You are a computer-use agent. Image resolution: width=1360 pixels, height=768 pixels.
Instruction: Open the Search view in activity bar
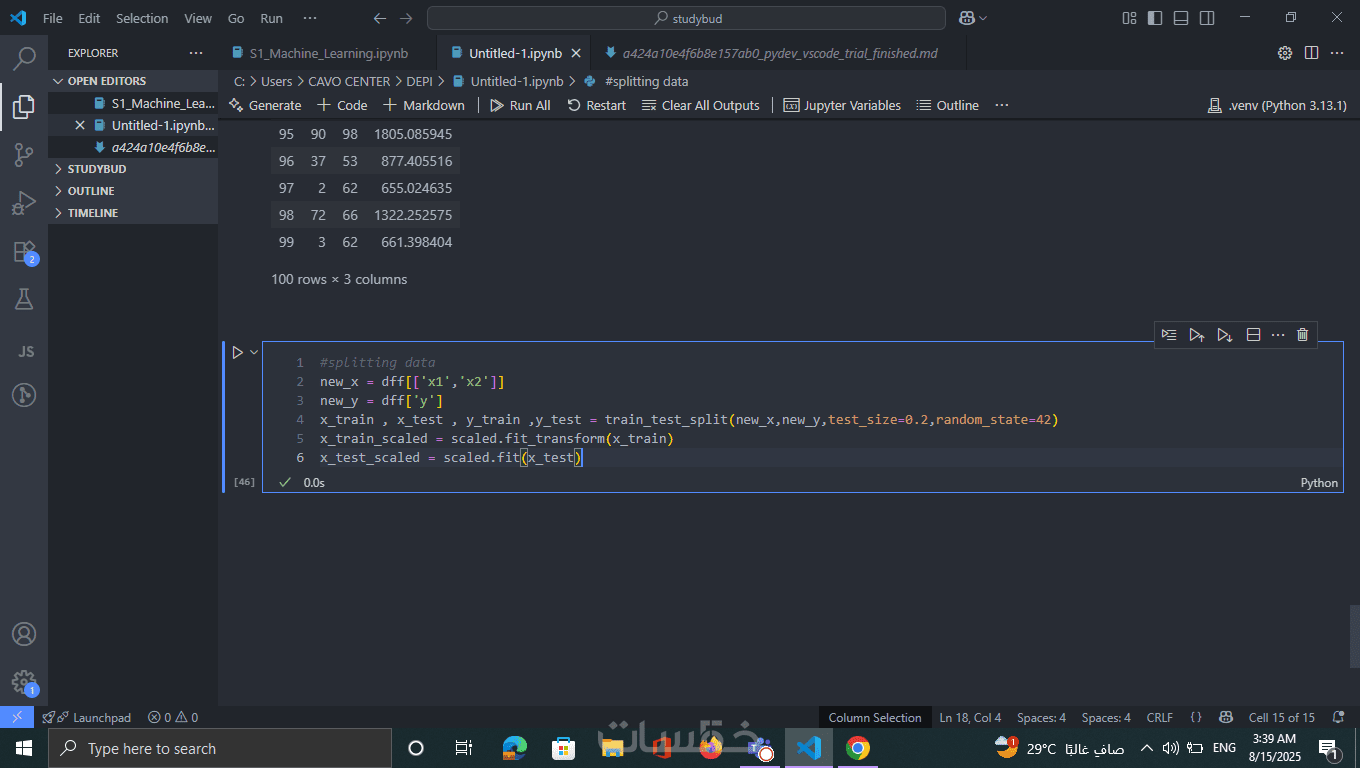click(24, 59)
